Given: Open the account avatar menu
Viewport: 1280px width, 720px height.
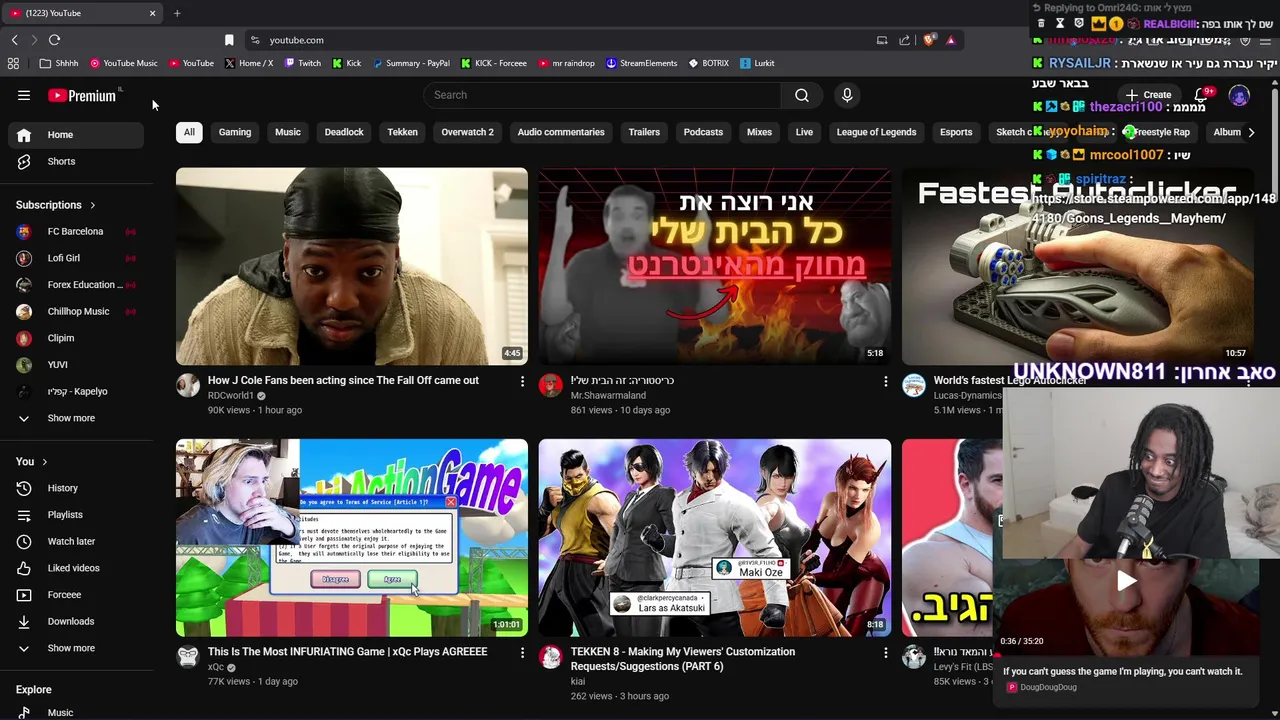Looking at the screenshot, I should point(1239,96).
